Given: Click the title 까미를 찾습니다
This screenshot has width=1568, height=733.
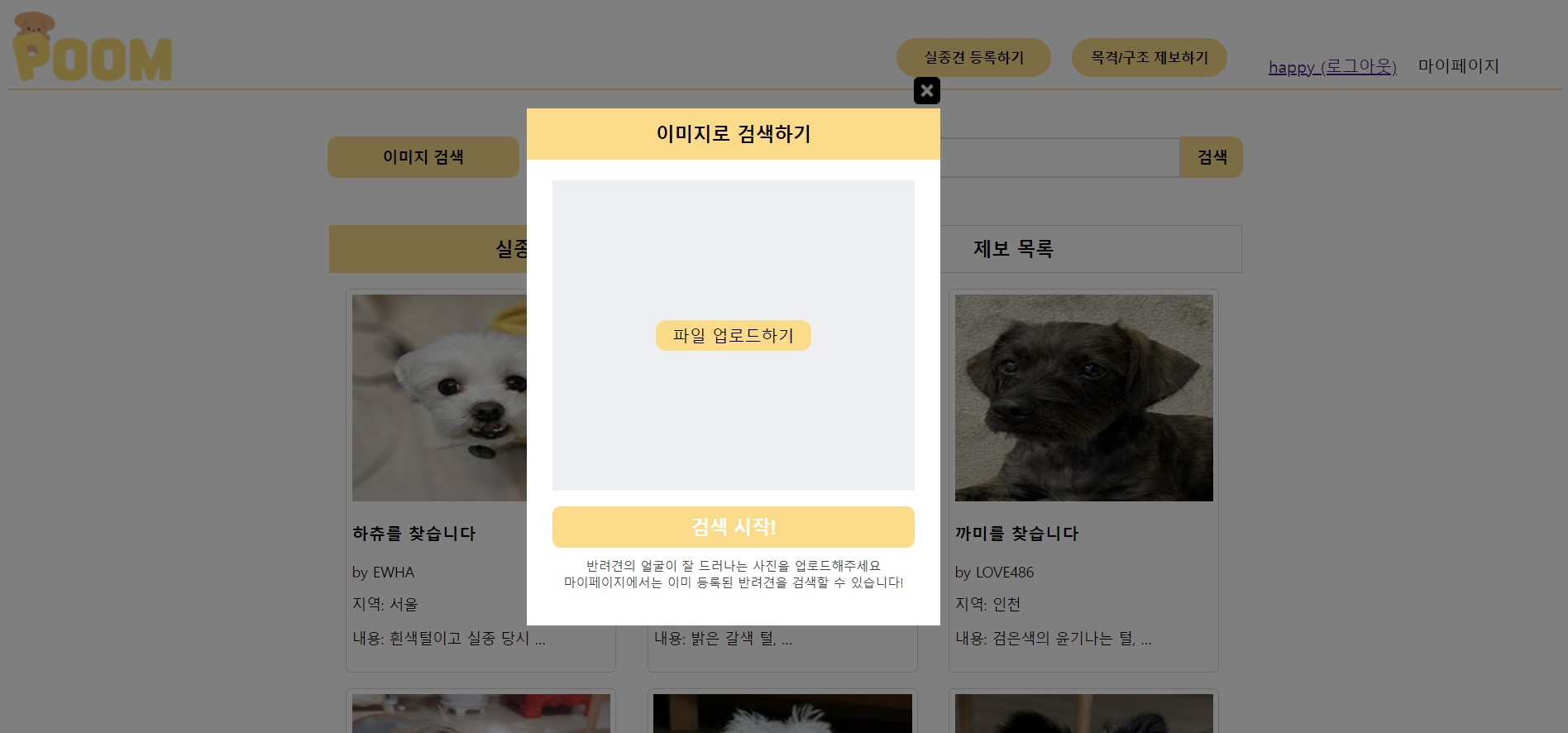Looking at the screenshot, I should coord(1017,534).
